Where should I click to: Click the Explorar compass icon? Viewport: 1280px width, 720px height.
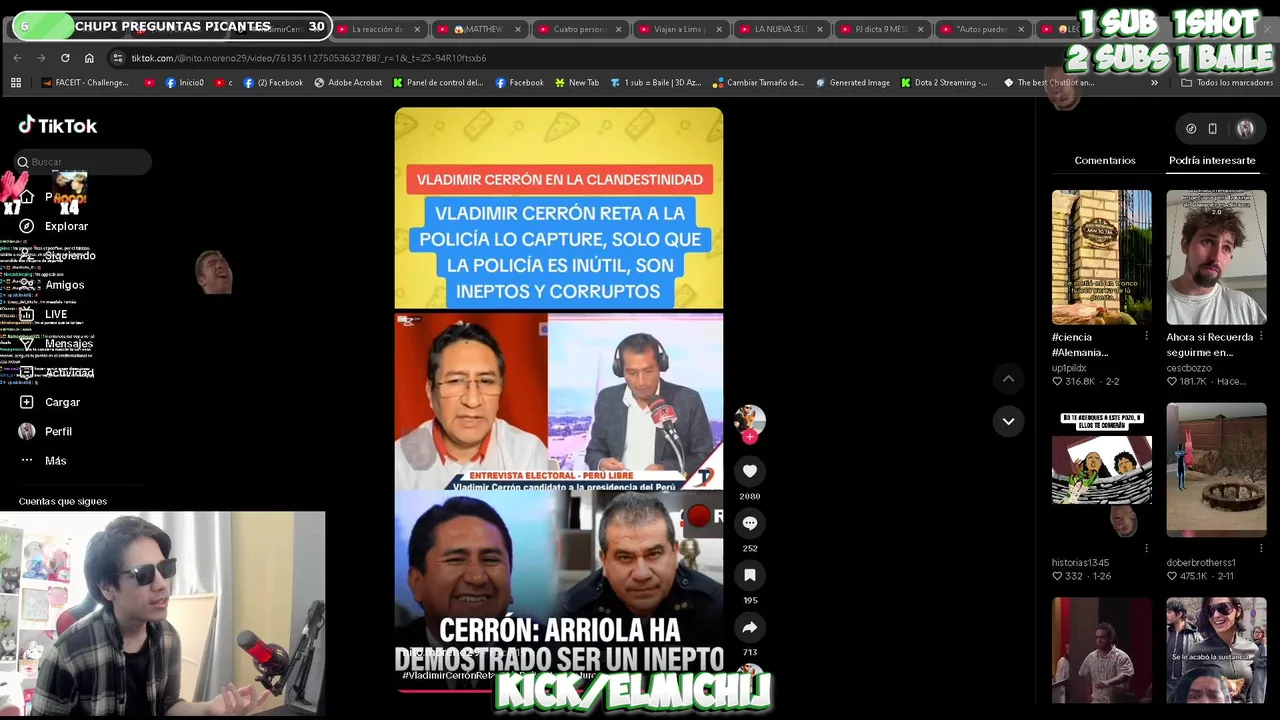click(27, 226)
